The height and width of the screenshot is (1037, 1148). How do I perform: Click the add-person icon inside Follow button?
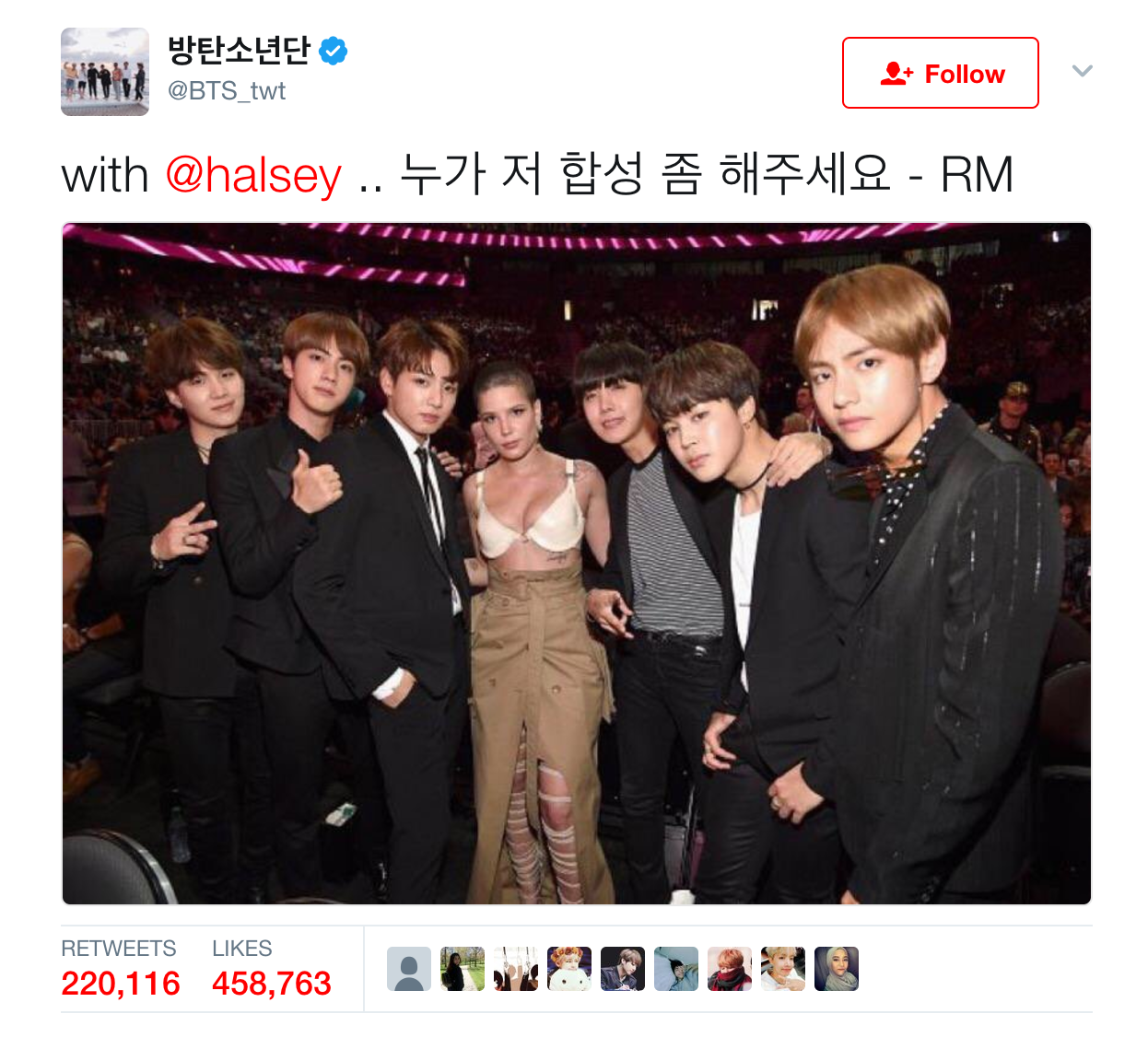[x=896, y=74]
